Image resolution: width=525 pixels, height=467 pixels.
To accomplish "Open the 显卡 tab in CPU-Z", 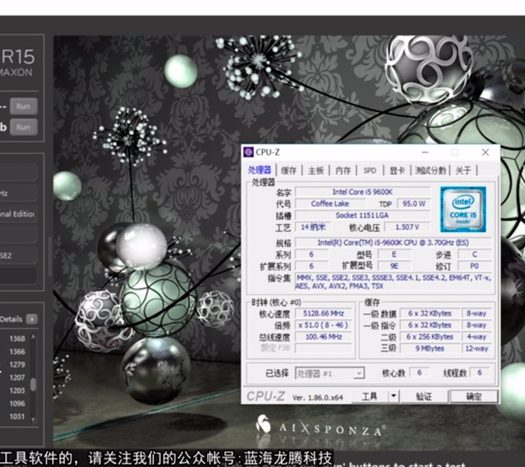I will 397,170.
